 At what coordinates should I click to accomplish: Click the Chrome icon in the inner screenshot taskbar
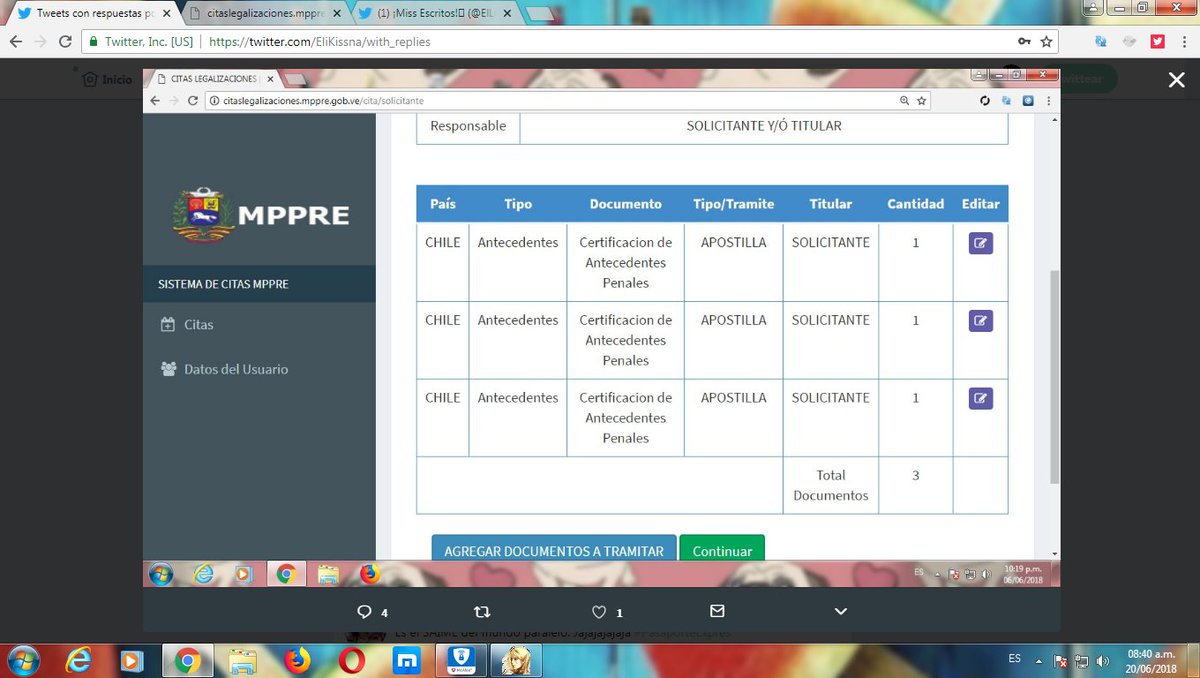[x=285, y=574]
